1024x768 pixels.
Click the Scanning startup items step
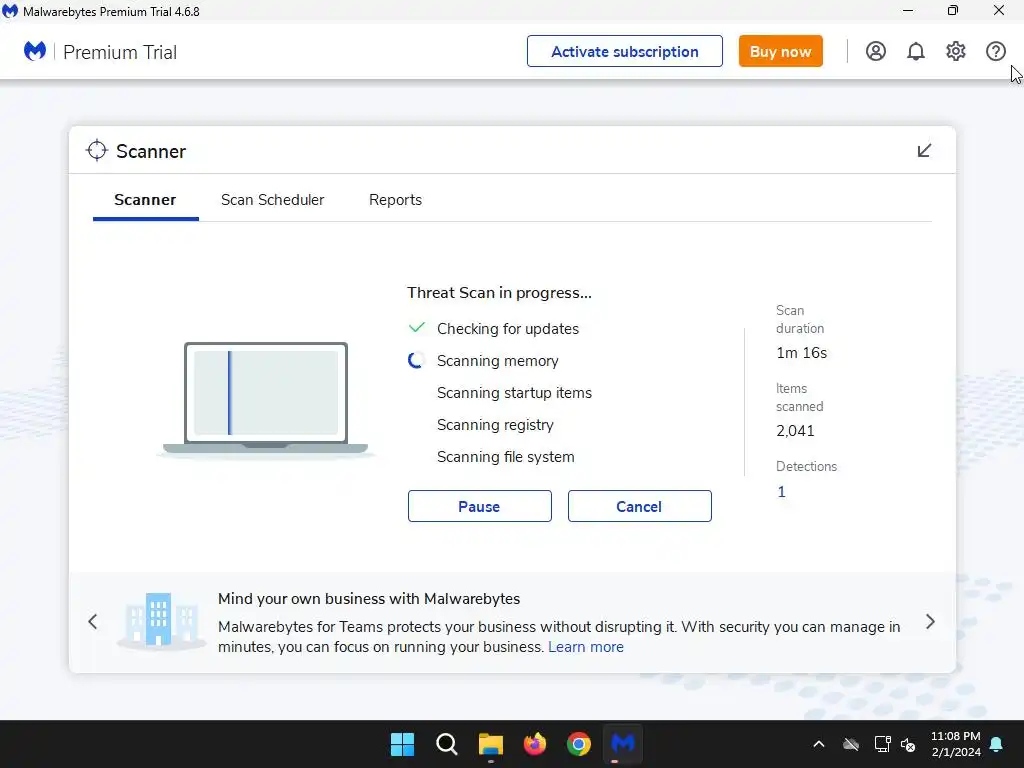pyautogui.click(x=514, y=392)
